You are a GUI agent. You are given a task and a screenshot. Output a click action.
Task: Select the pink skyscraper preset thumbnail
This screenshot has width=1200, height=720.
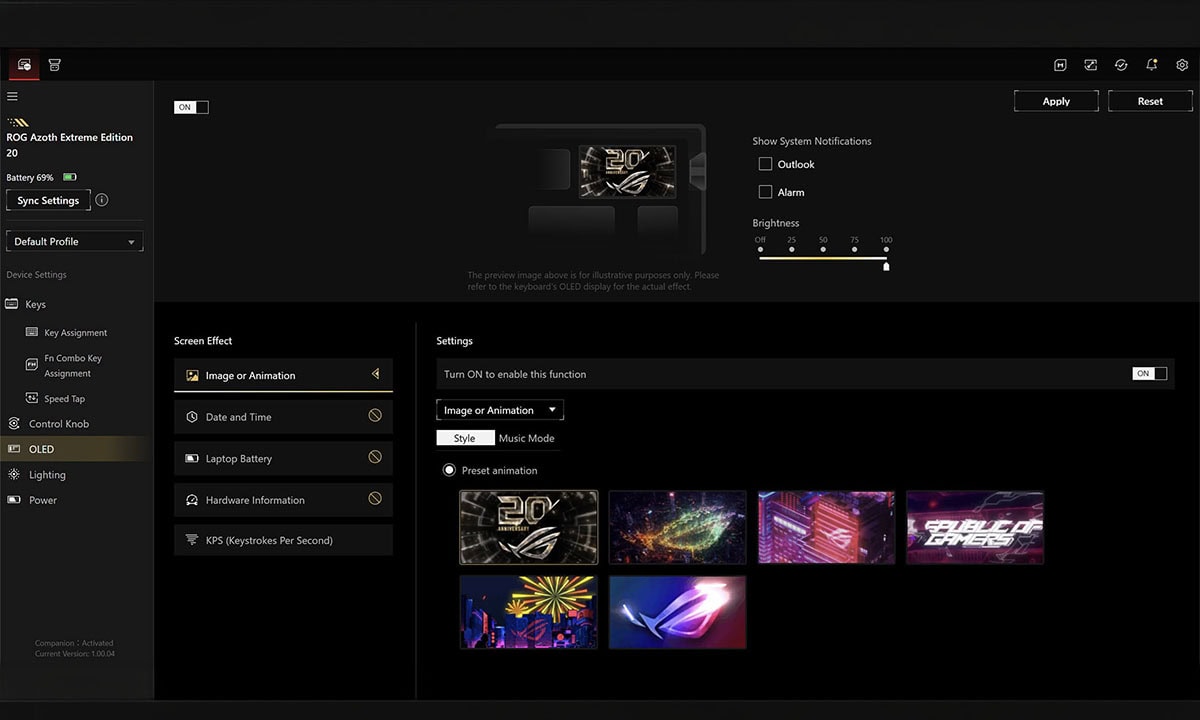826,527
